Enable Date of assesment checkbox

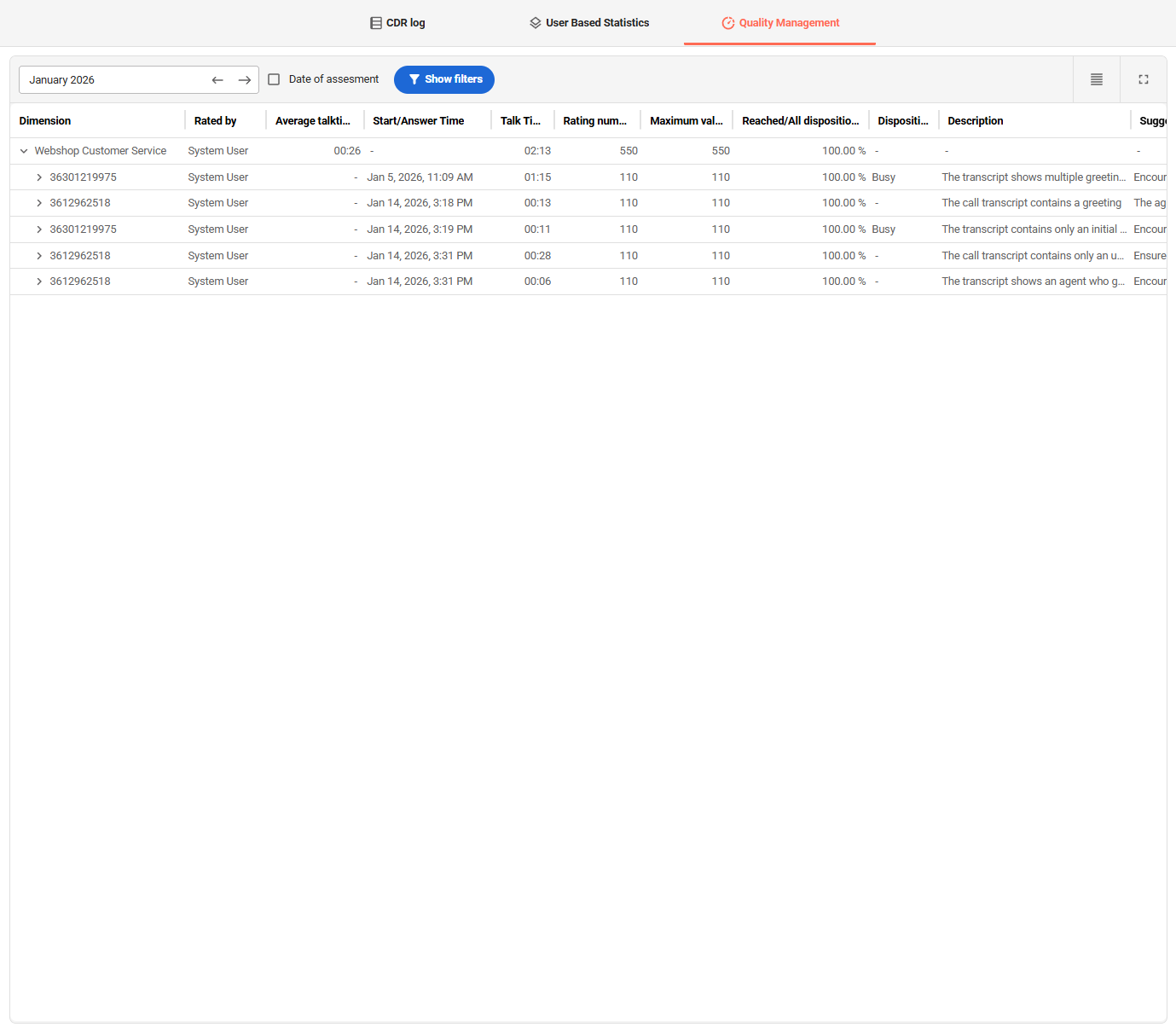click(274, 79)
